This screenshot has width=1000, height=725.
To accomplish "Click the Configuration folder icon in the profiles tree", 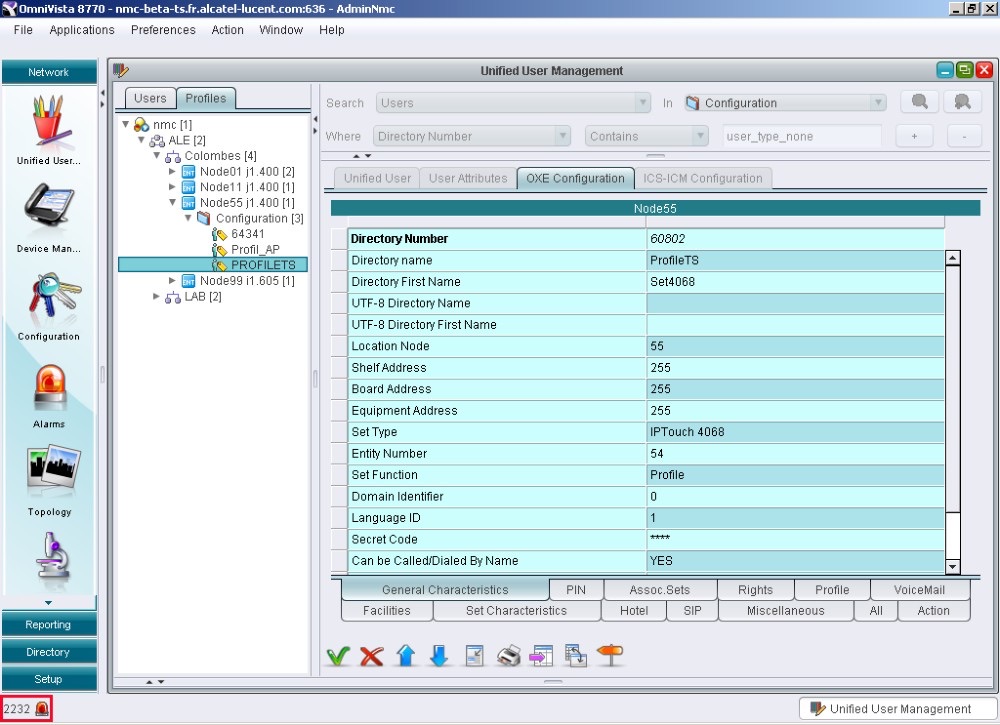I will [203, 218].
